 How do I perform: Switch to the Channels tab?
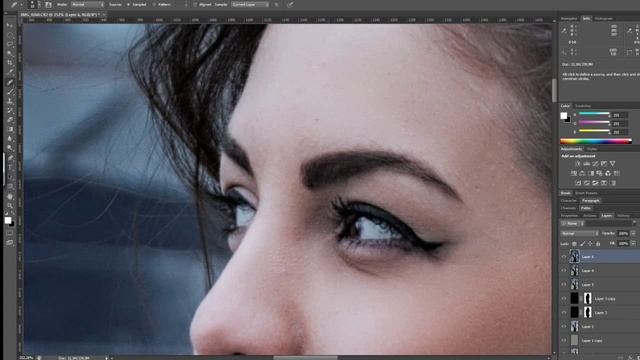pos(568,208)
